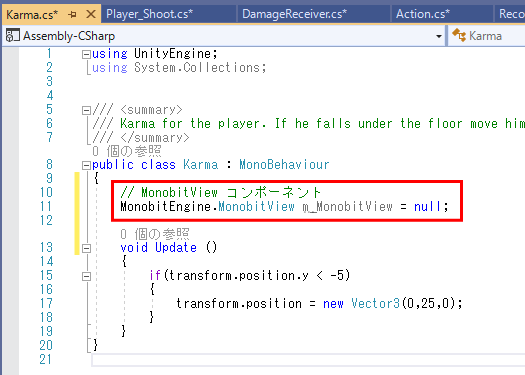Click the Update method name
The width and height of the screenshot is (525, 375).
pos(176,248)
